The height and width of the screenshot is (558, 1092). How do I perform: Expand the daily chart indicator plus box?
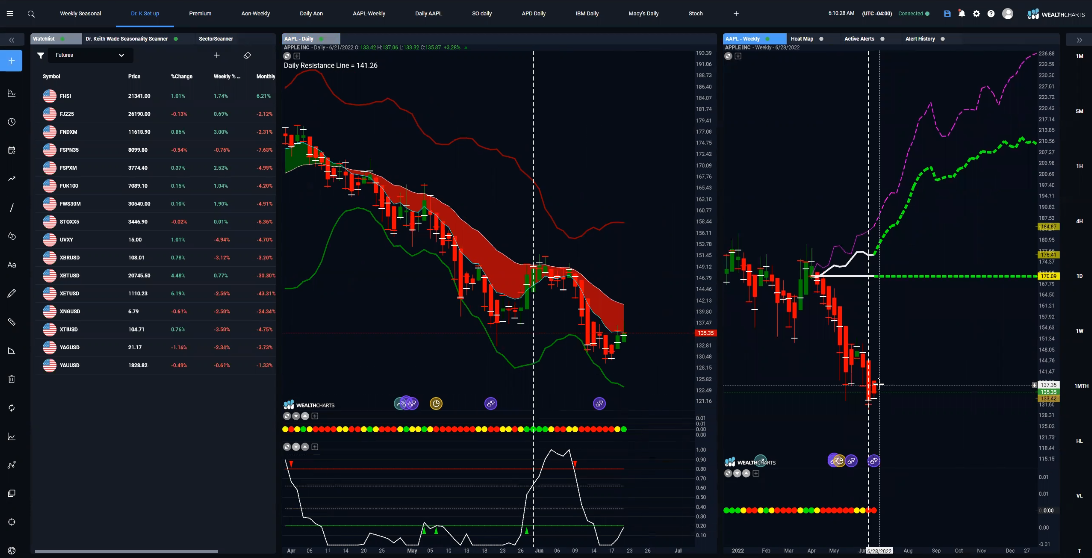(295, 56)
